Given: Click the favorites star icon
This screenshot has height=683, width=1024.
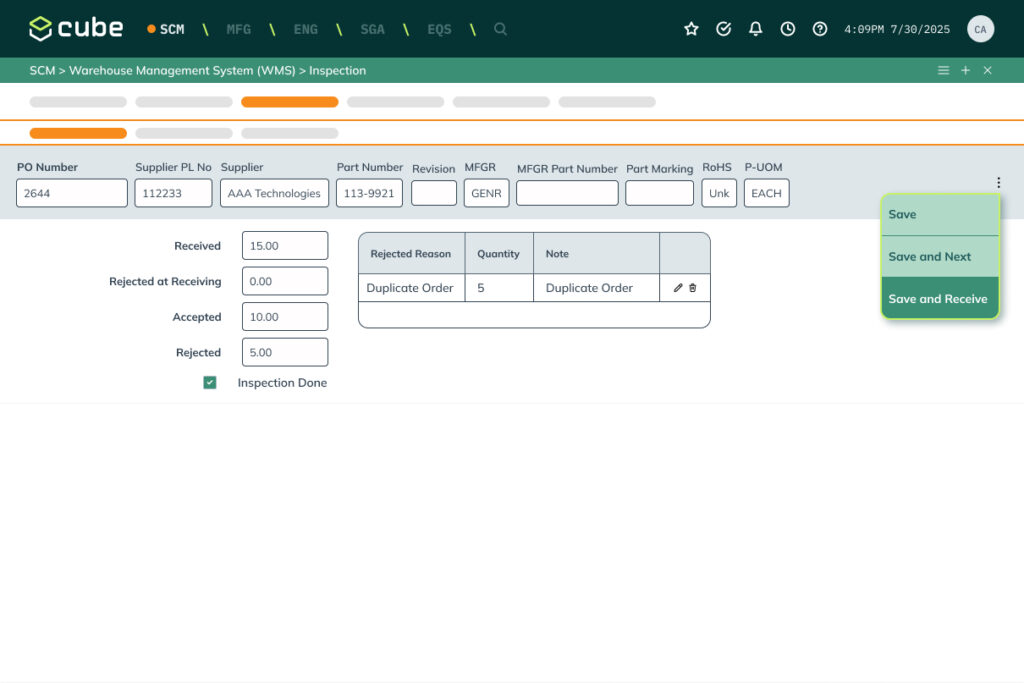Looking at the screenshot, I should coord(691,29).
